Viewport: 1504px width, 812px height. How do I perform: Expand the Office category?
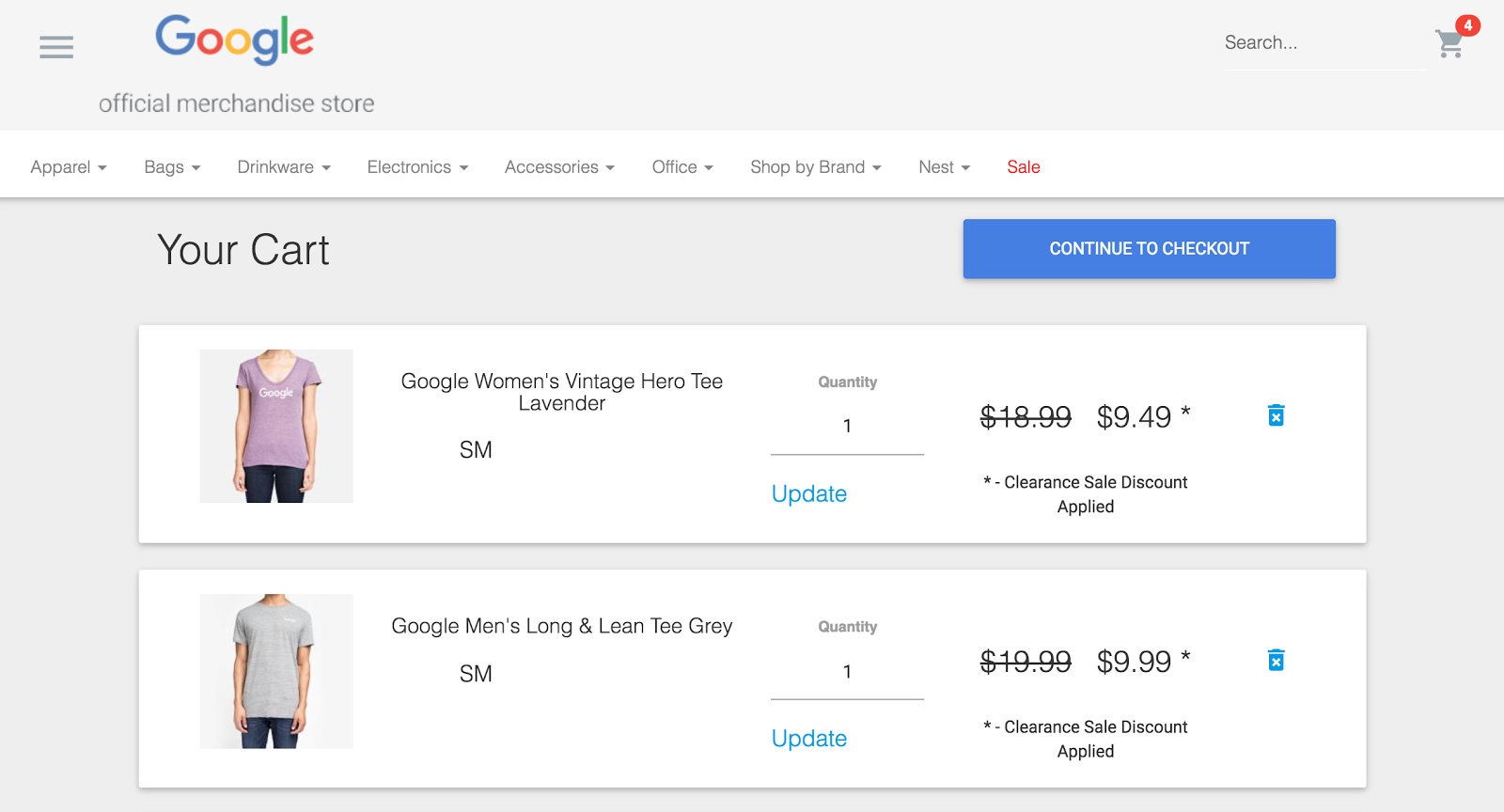[x=682, y=167]
